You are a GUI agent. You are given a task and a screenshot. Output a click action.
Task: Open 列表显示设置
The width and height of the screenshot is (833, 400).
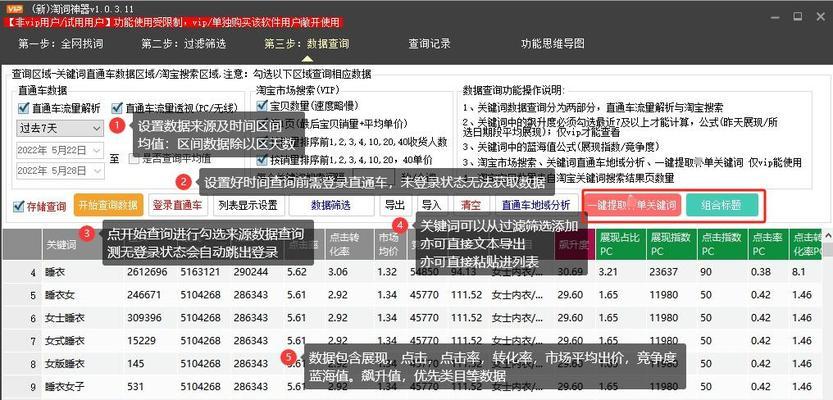pyautogui.click(x=248, y=206)
